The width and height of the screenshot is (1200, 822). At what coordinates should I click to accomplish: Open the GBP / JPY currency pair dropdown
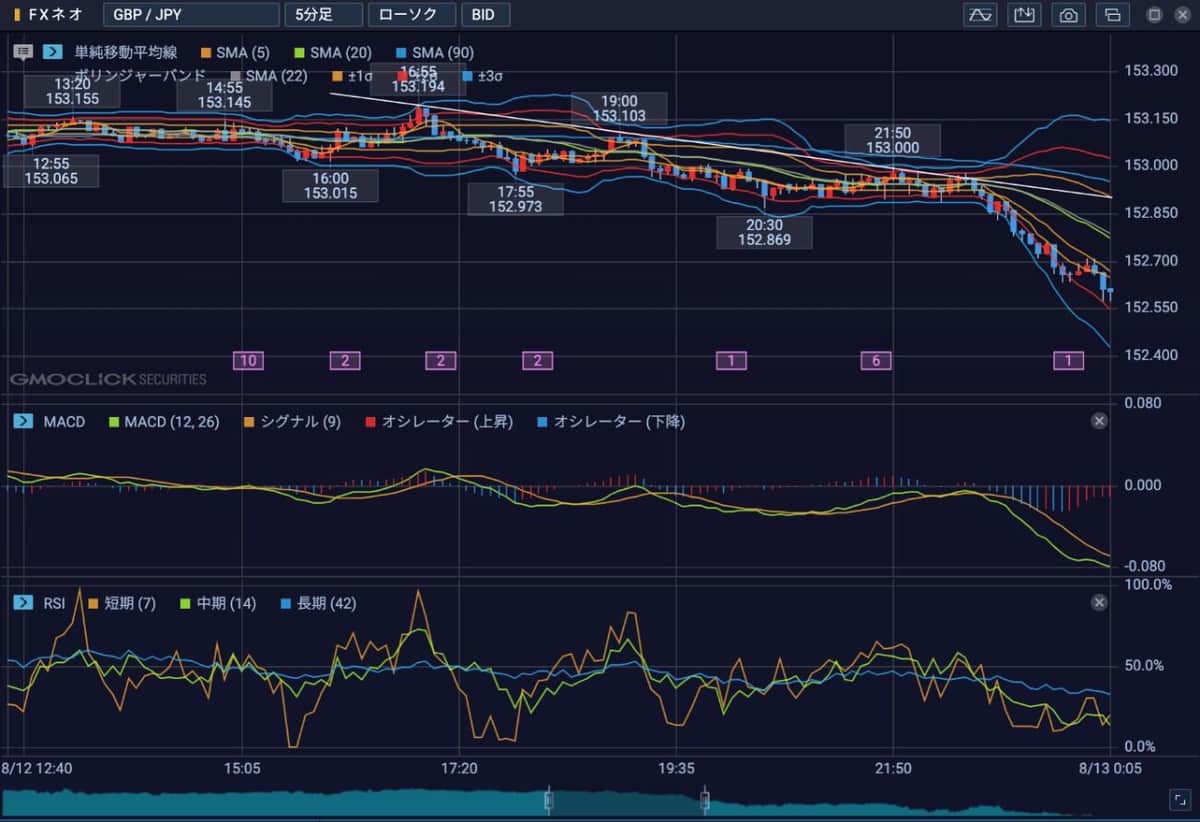click(x=191, y=15)
